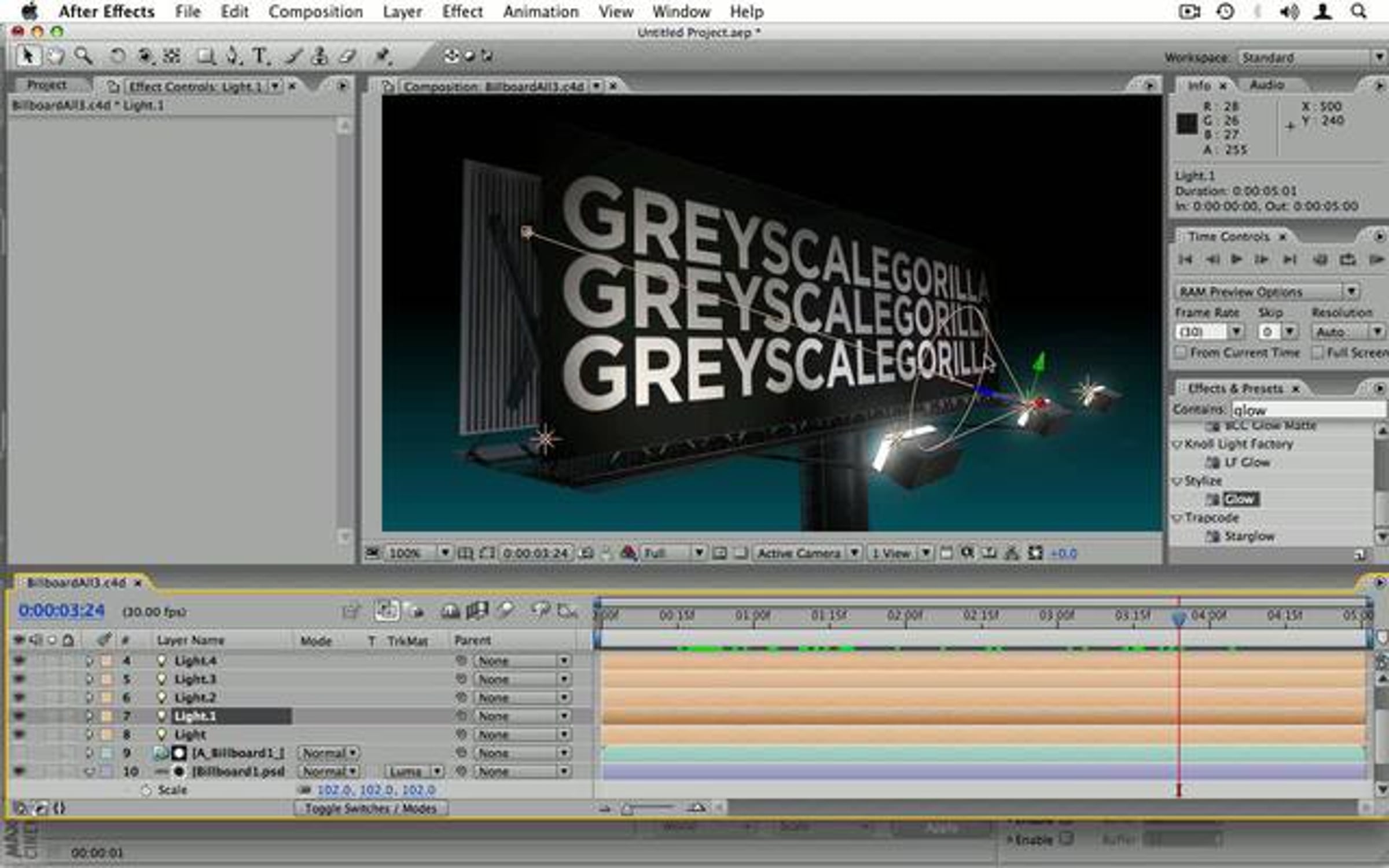The height and width of the screenshot is (868, 1389).
Task: Click the Light.4 layer color label
Action: [107, 660]
